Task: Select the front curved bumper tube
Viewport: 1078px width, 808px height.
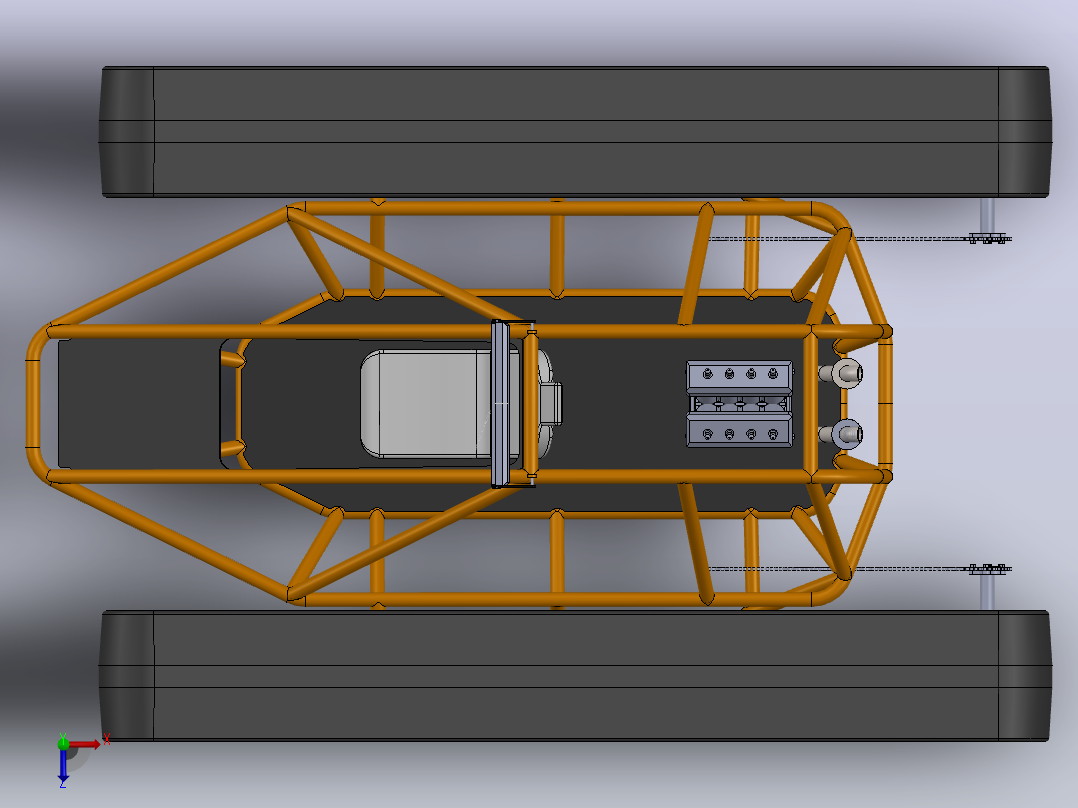Action: 34,404
